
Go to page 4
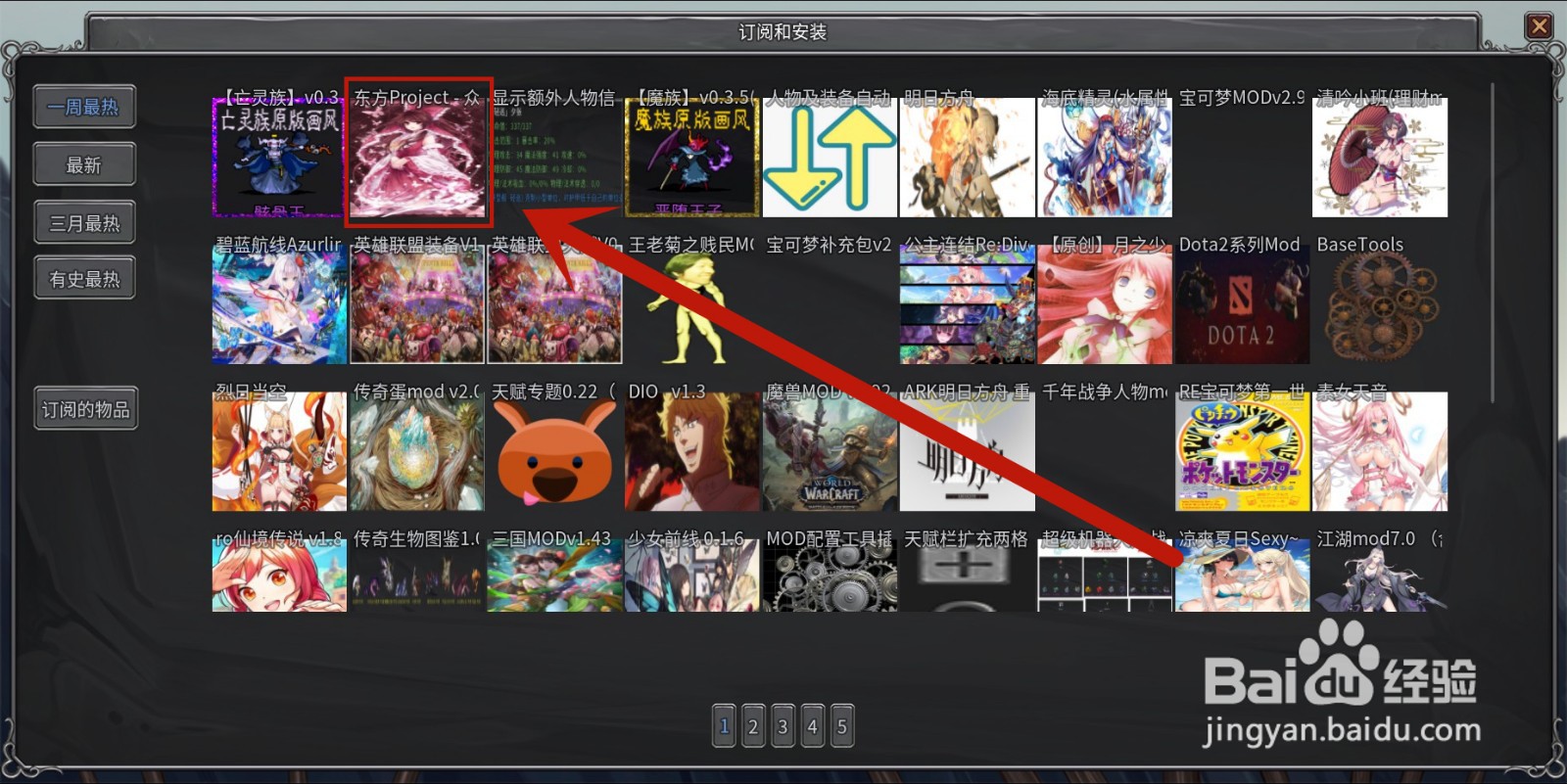coord(812,726)
